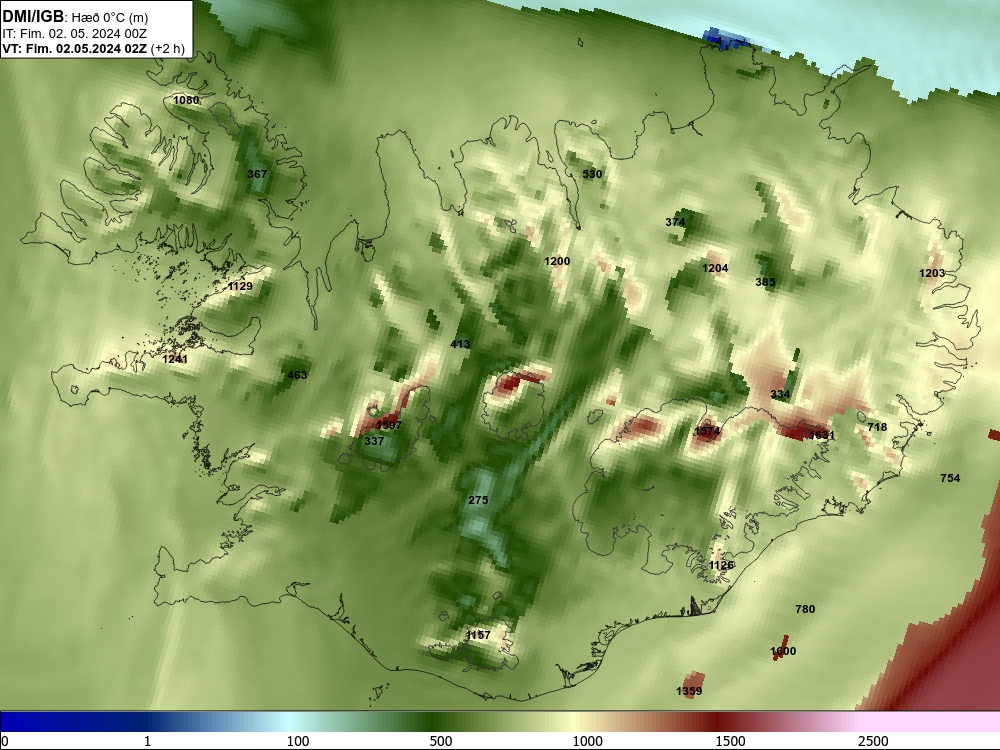
Task: Click the legend label 1000
Action: click(587, 741)
